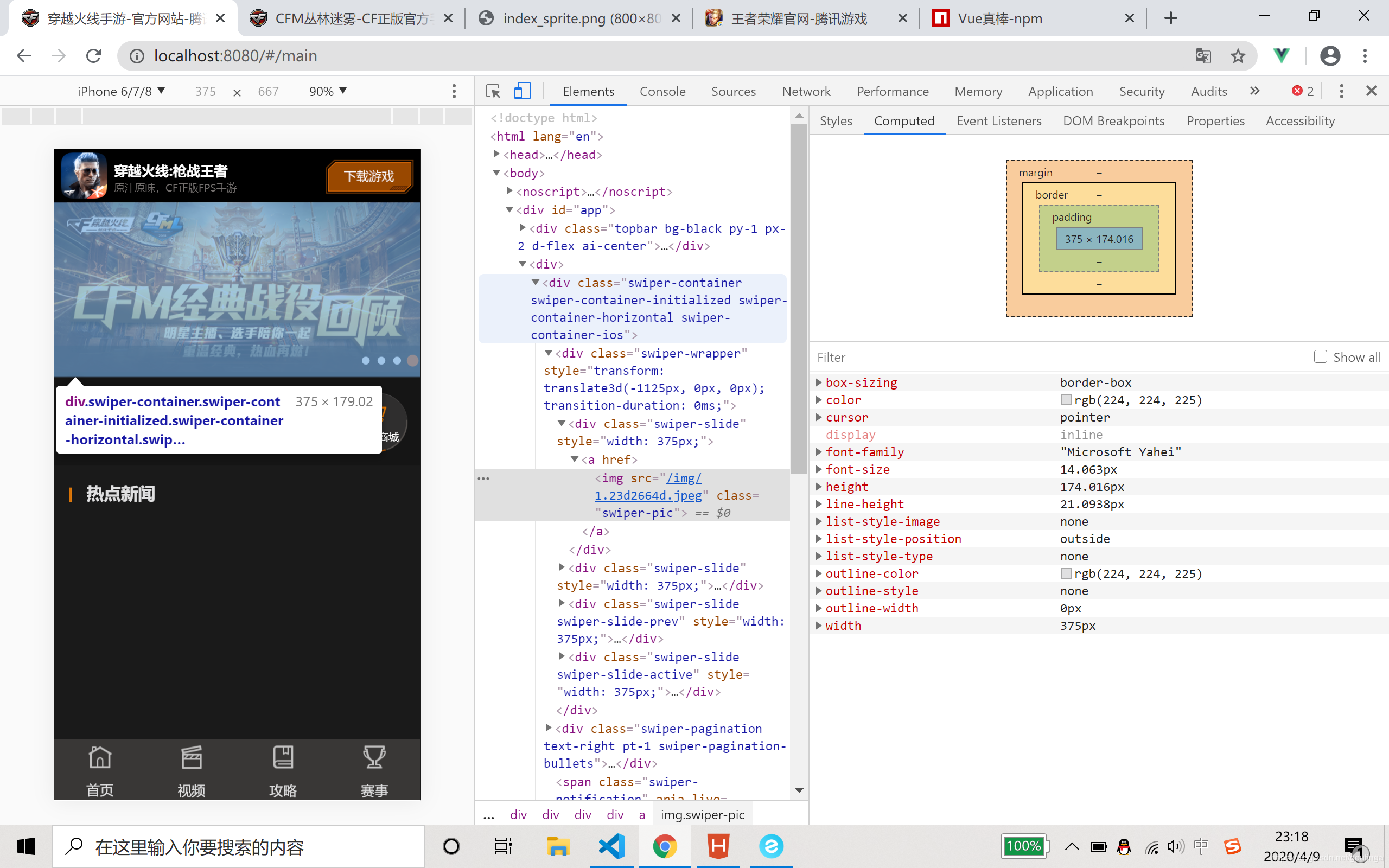
Task: Collapse the body element node
Action: click(x=496, y=173)
